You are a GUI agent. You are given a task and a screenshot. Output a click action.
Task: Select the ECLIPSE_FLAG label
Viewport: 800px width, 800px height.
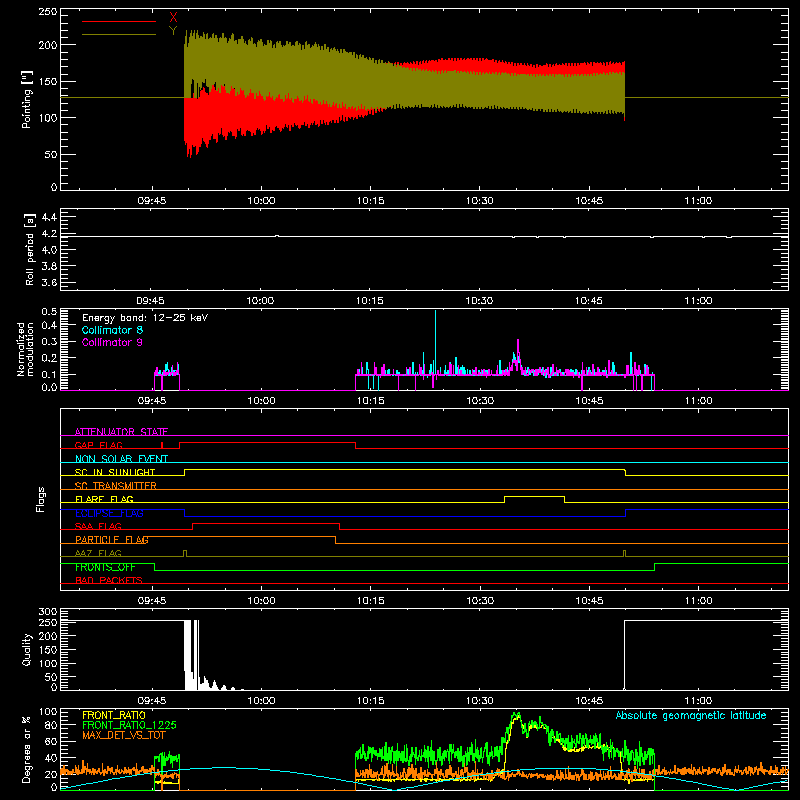pos(109,513)
